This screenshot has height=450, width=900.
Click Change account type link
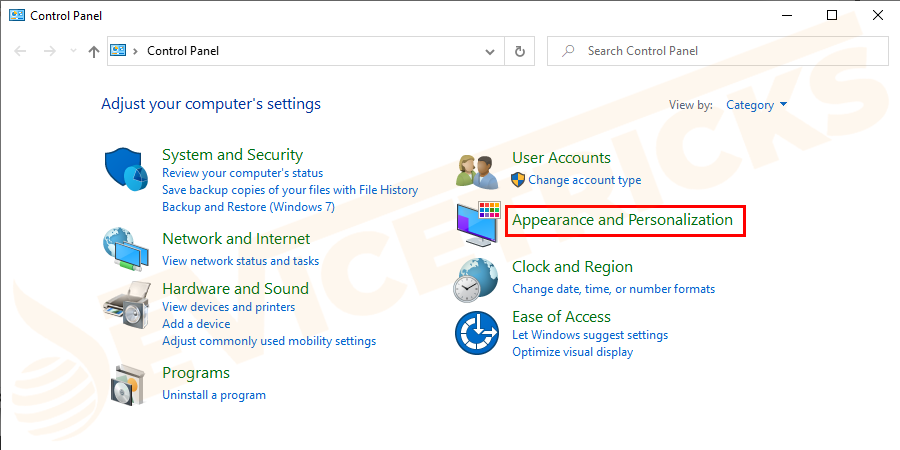[584, 180]
